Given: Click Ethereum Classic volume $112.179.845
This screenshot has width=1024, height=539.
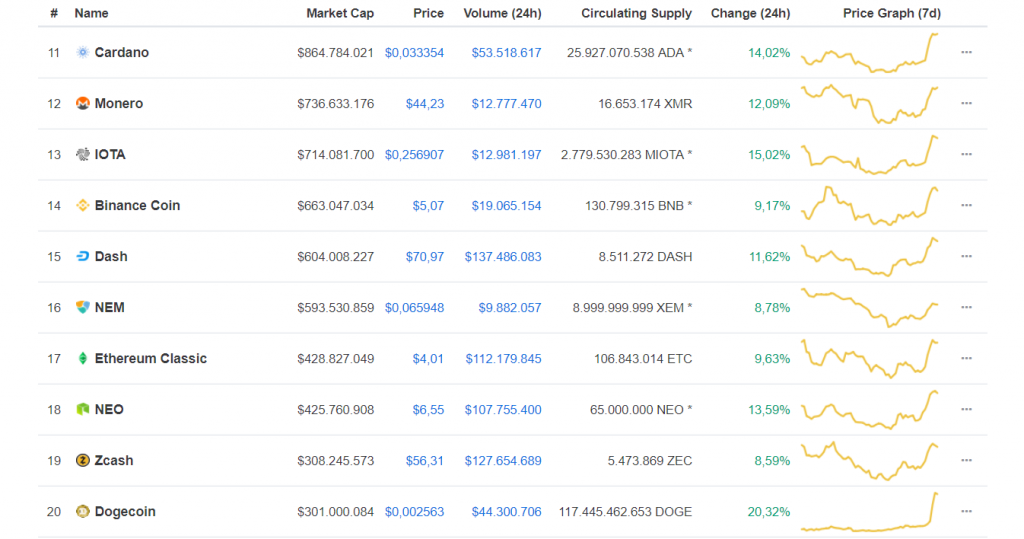Looking at the screenshot, I should tap(503, 358).
